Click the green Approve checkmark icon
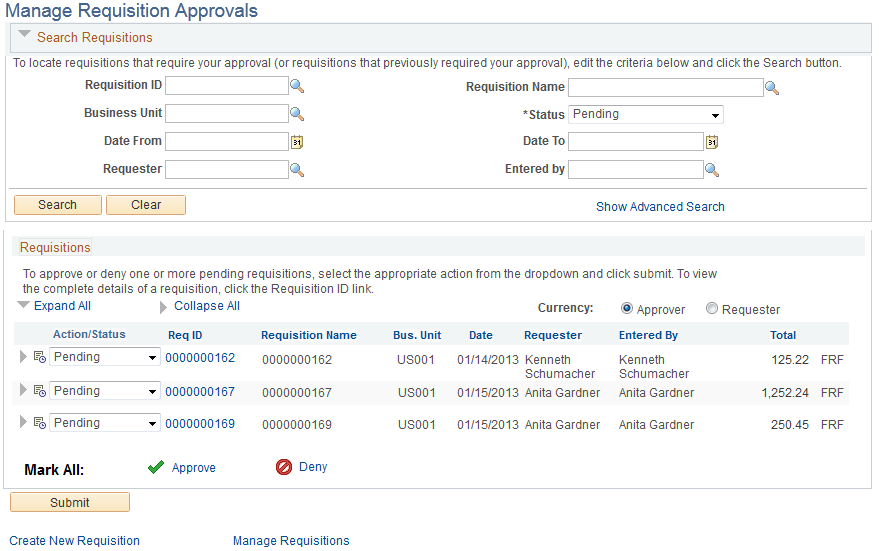 point(156,467)
